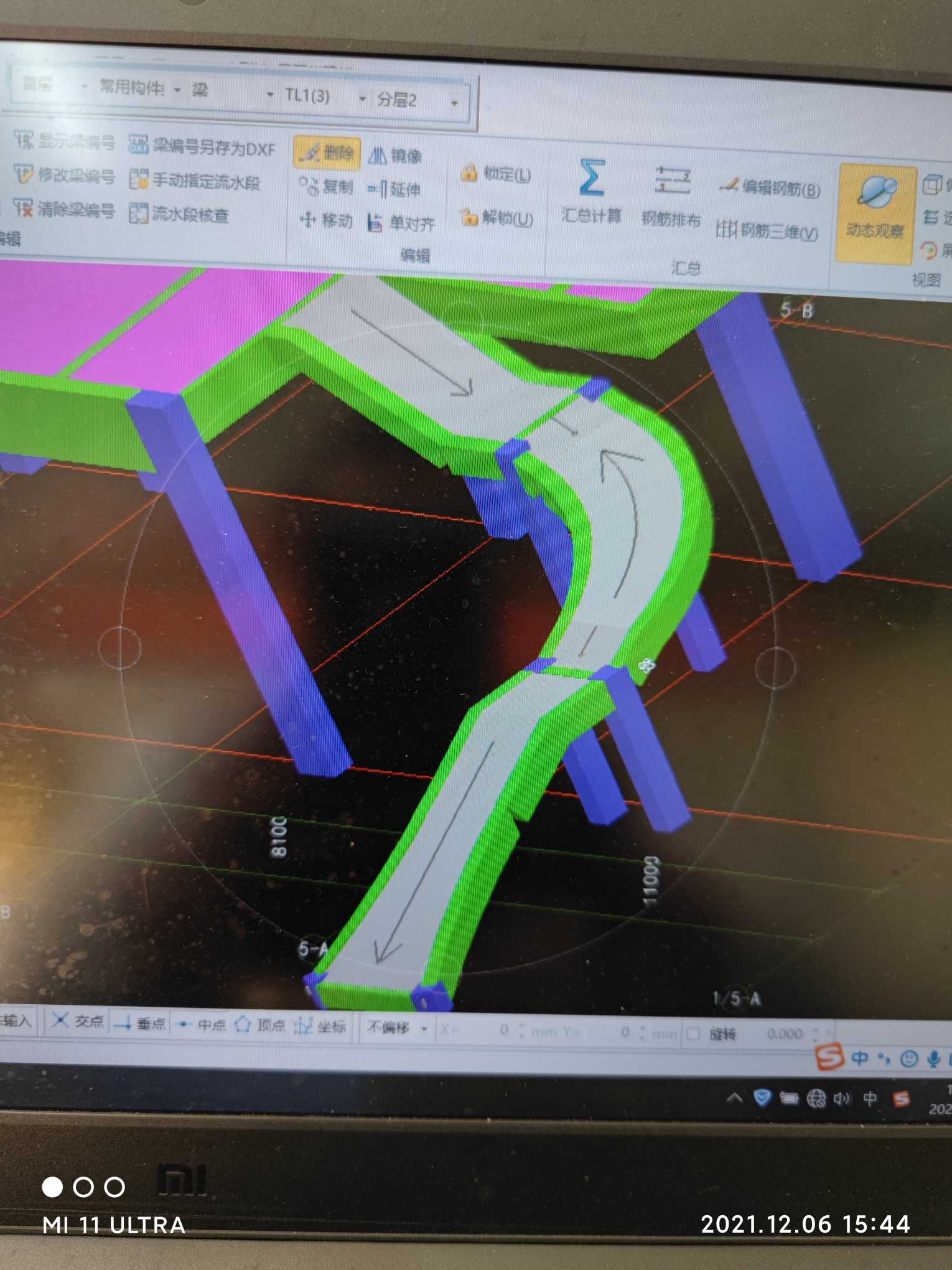Activate the 延伸 extend tool
The height and width of the screenshot is (1270, 952).
(x=394, y=189)
